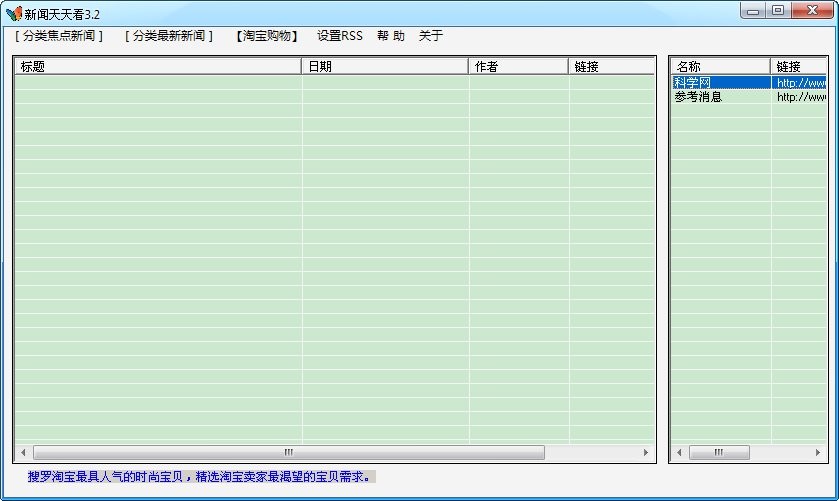
Task: Click the 名称 column header in feed list
Action: pyautogui.click(x=720, y=66)
